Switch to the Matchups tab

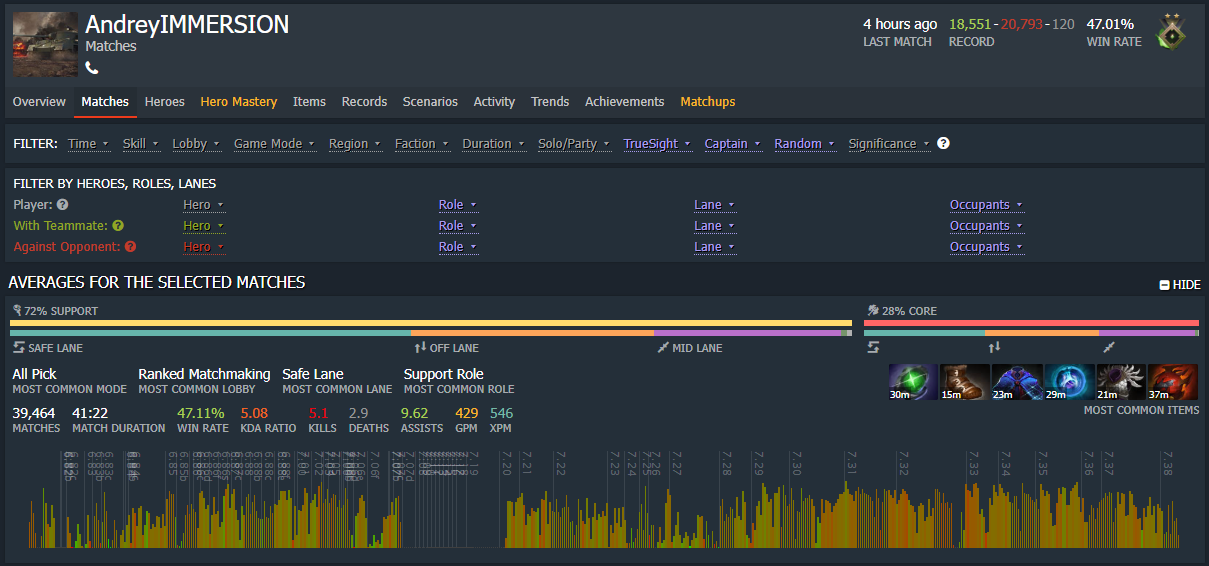point(708,102)
